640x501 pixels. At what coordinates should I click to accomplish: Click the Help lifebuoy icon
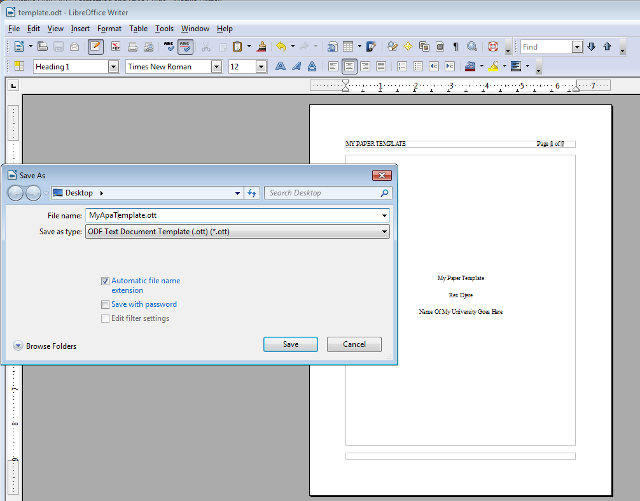492,47
